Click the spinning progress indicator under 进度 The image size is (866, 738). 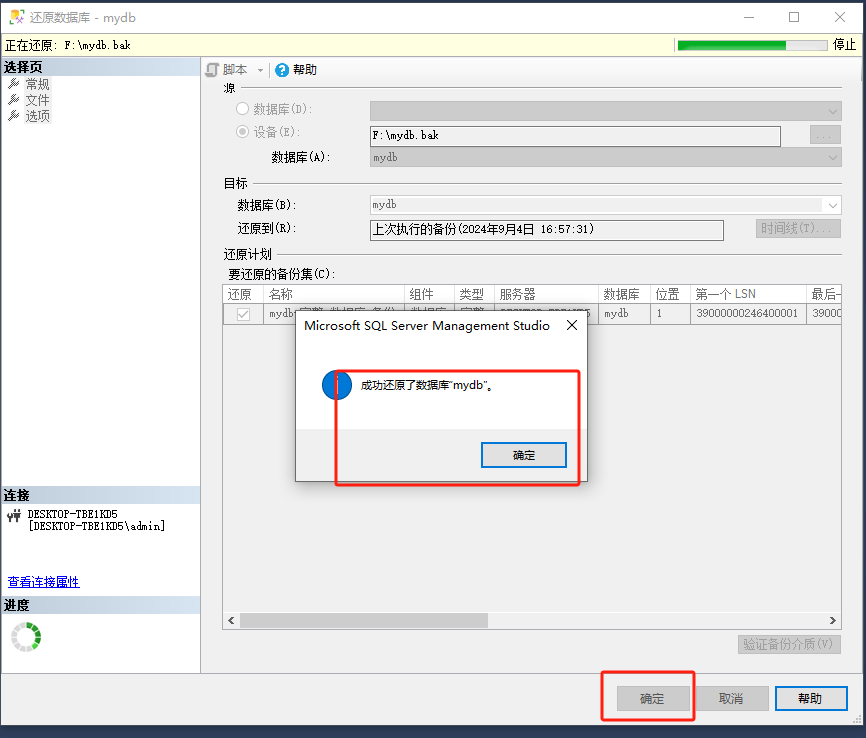pyautogui.click(x=26, y=637)
